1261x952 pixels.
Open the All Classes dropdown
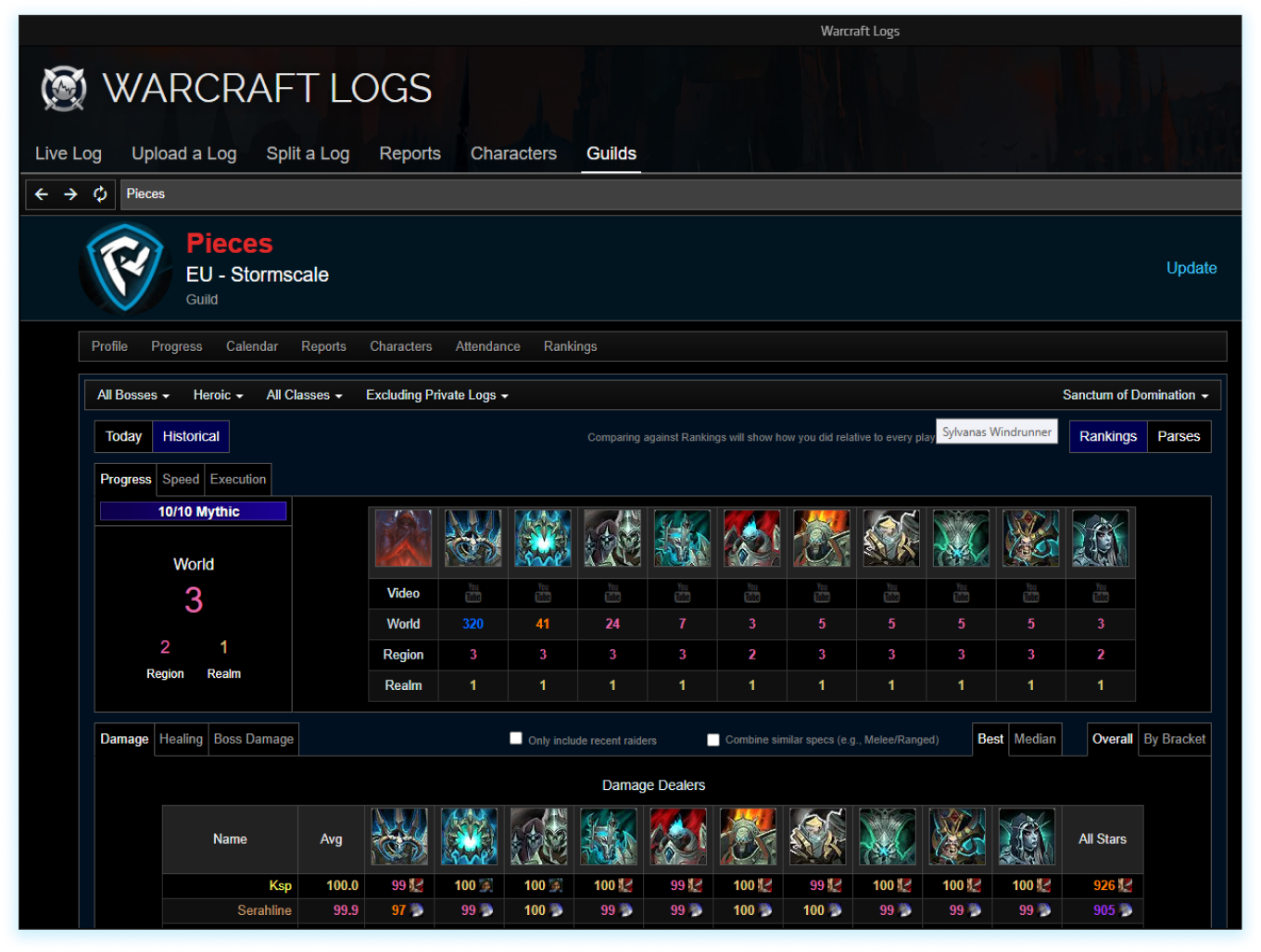[305, 395]
